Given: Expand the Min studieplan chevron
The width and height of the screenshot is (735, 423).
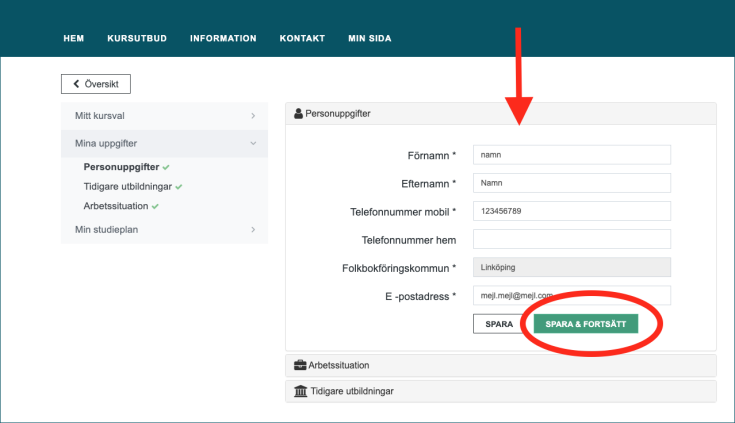Looking at the screenshot, I should [x=253, y=230].
